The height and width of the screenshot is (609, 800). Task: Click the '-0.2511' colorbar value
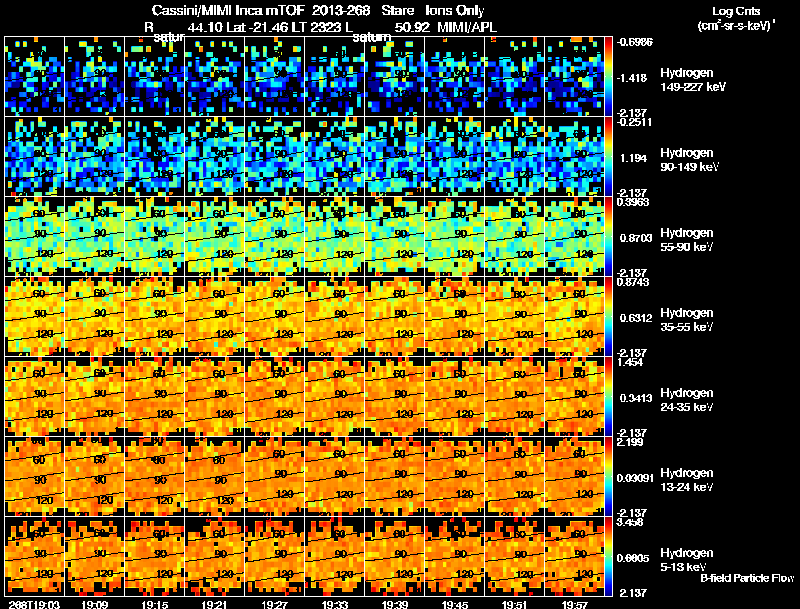(633, 122)
